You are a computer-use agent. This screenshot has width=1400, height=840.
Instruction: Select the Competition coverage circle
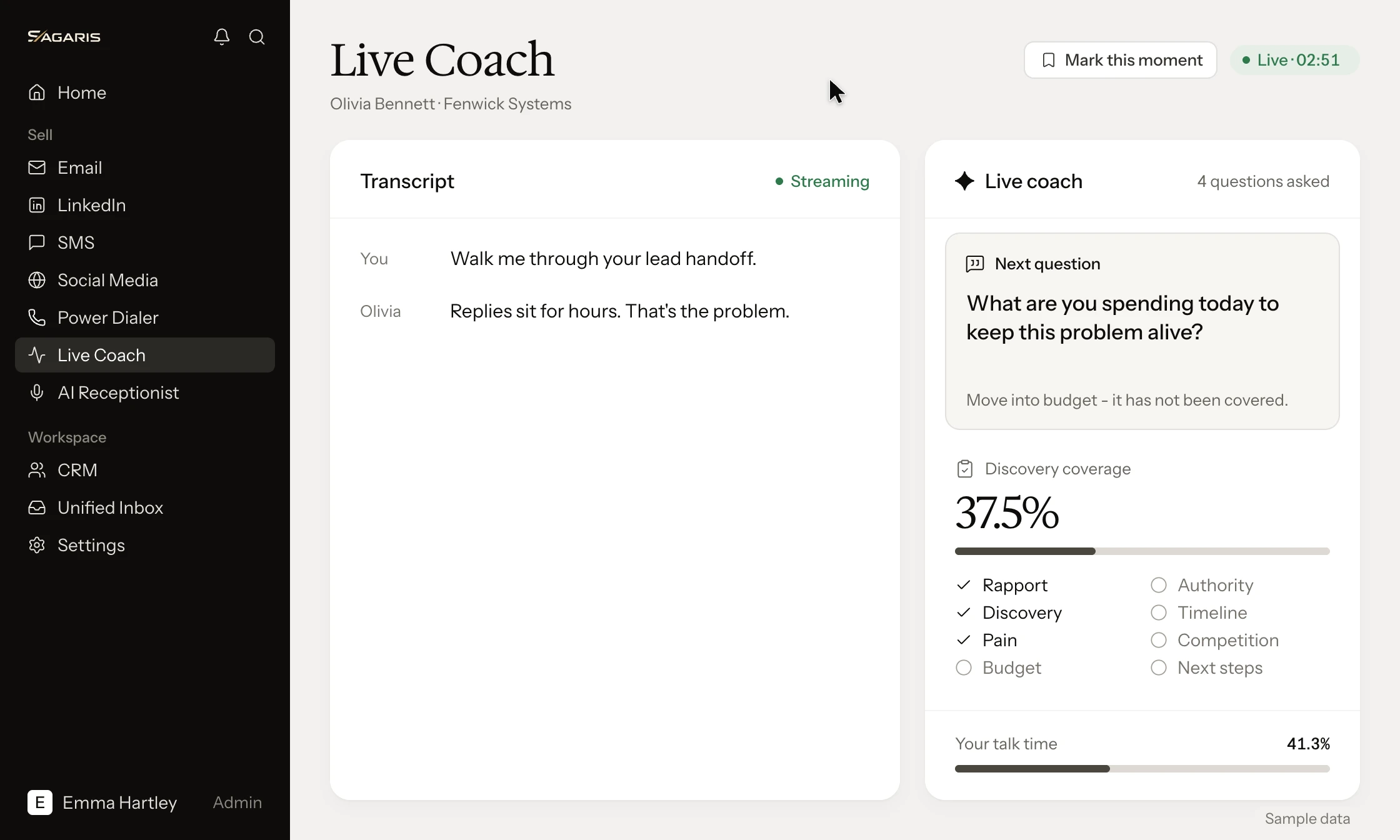[x=1159, y=640]
